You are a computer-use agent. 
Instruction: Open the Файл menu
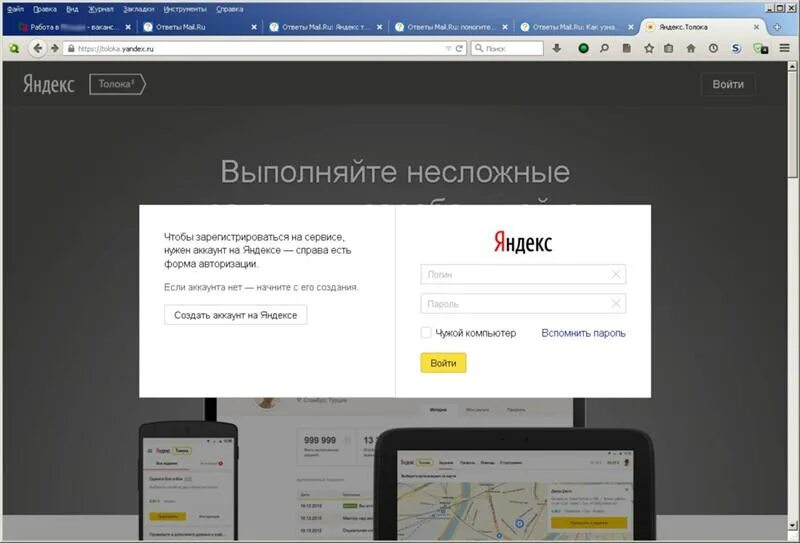(x=15, y=9)
